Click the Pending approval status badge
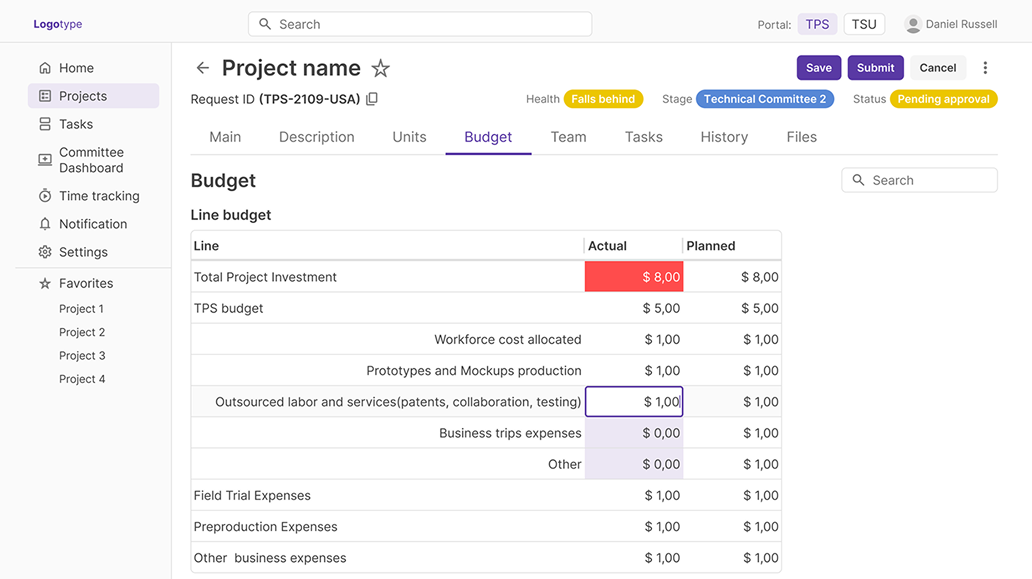This screenshot has width=1032, height=579. tap(943, 99)
